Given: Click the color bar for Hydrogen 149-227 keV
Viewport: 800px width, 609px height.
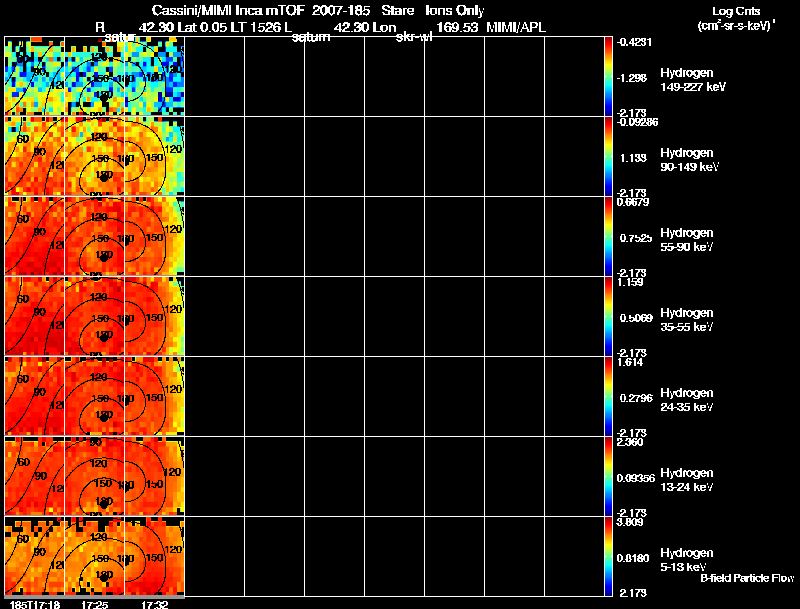Looking at the screenshot, I should [x=608, y=76].
